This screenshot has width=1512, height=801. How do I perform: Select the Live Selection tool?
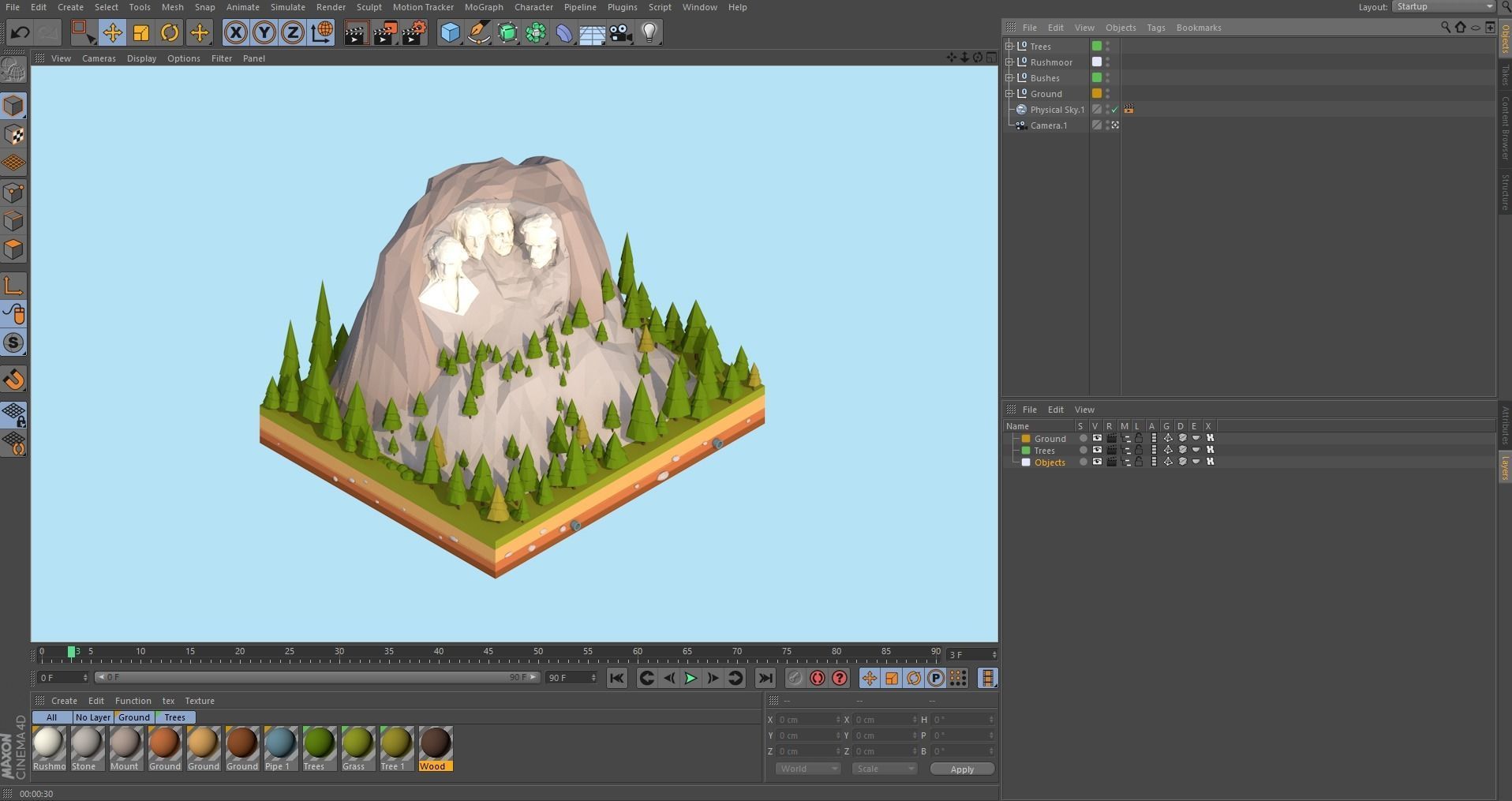click(x=83, y=32)
